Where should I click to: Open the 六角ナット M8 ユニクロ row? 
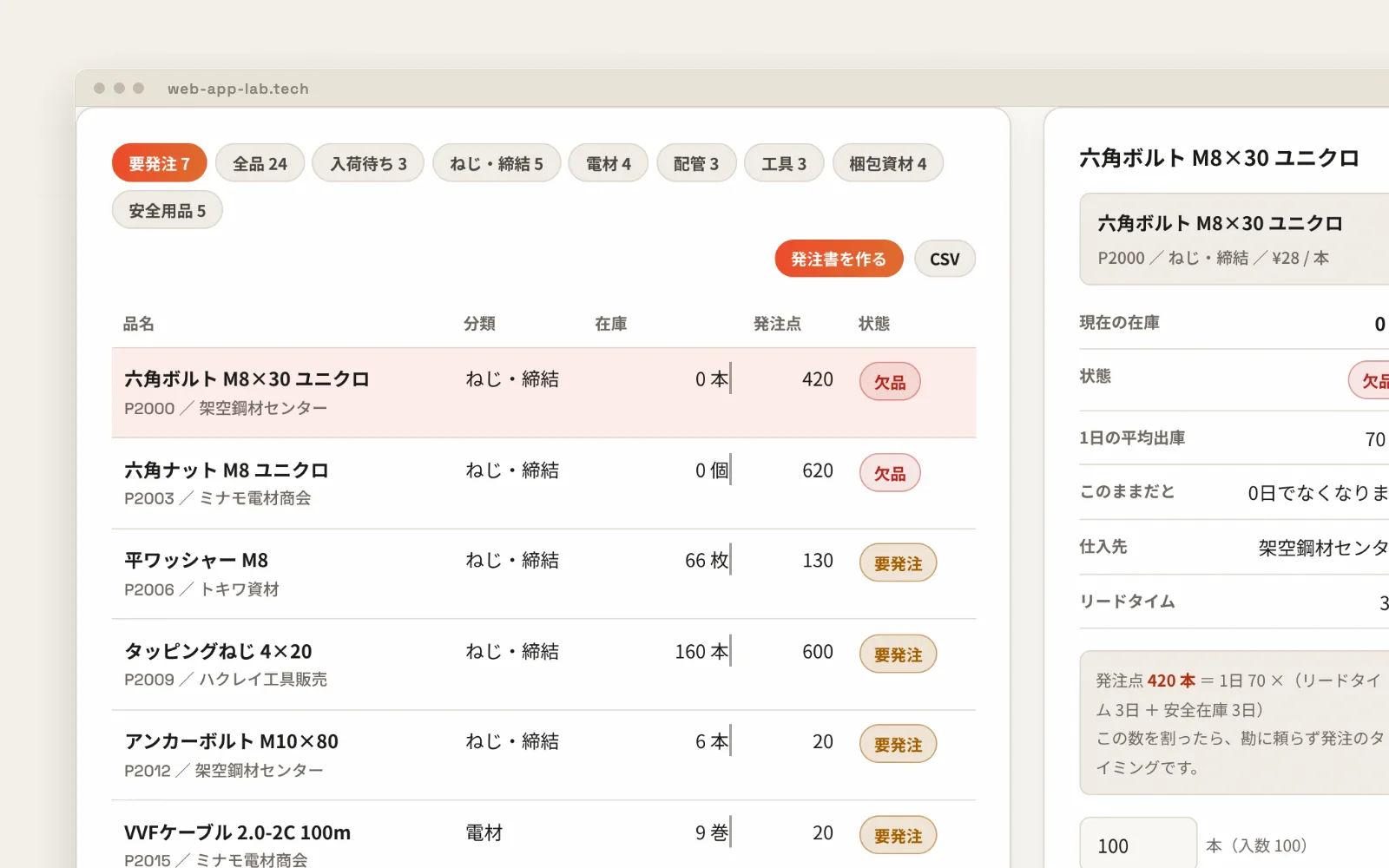[x=543, y=483]
